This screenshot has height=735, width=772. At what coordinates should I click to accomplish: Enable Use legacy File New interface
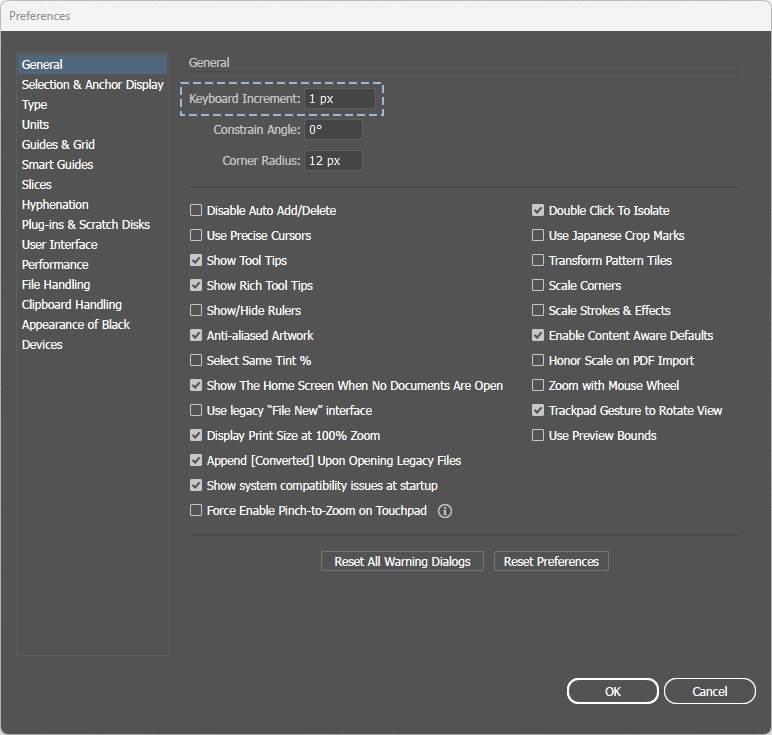coord(196,411)
